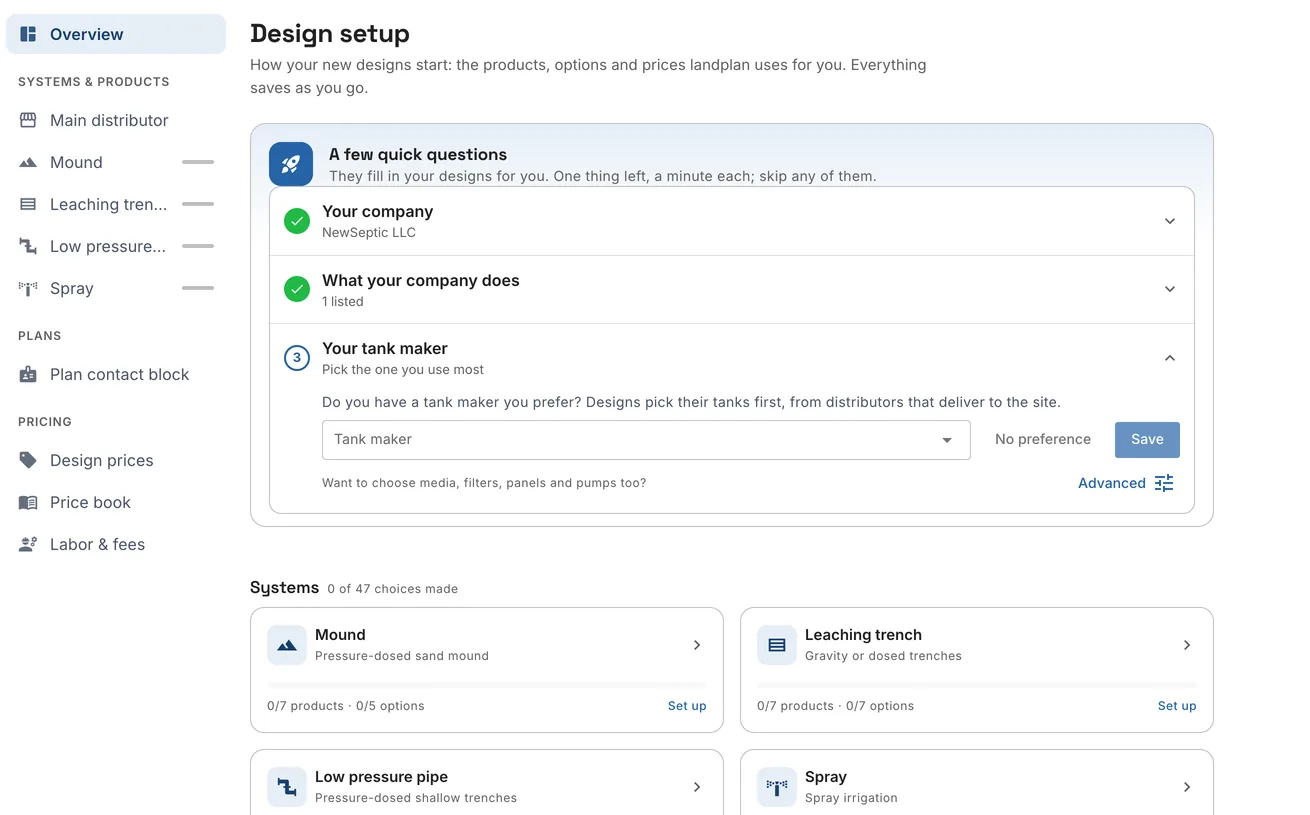
Task: Click the Mound card progress bar
Action: pos(487,685)
